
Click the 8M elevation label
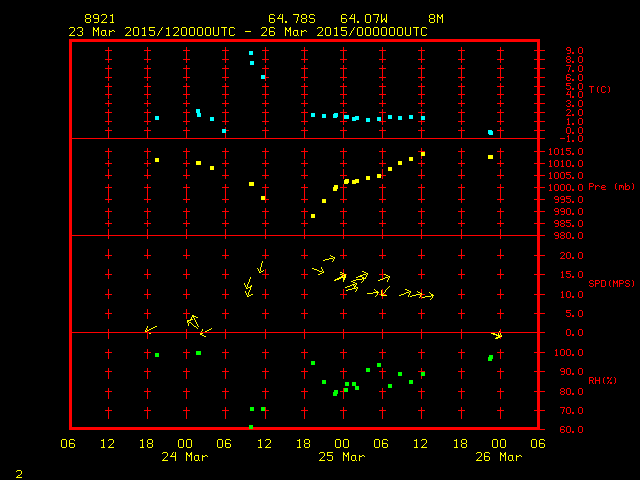(435, 19)
